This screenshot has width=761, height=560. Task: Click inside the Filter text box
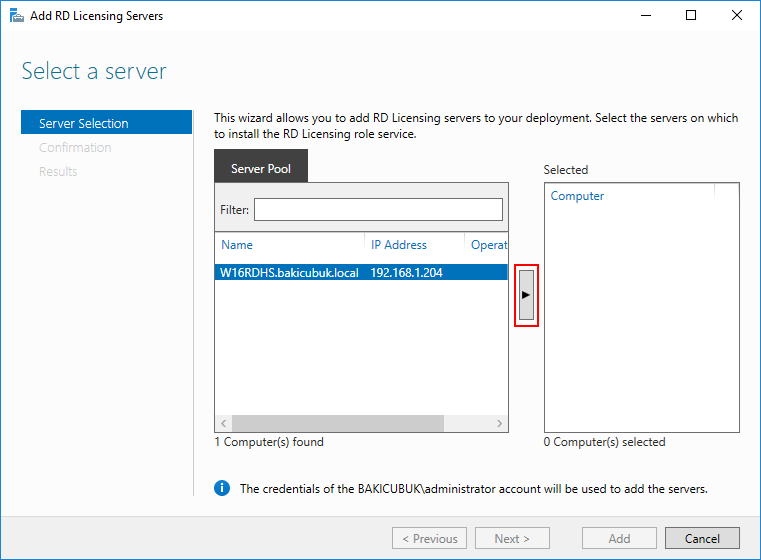(x=379, y=210)
